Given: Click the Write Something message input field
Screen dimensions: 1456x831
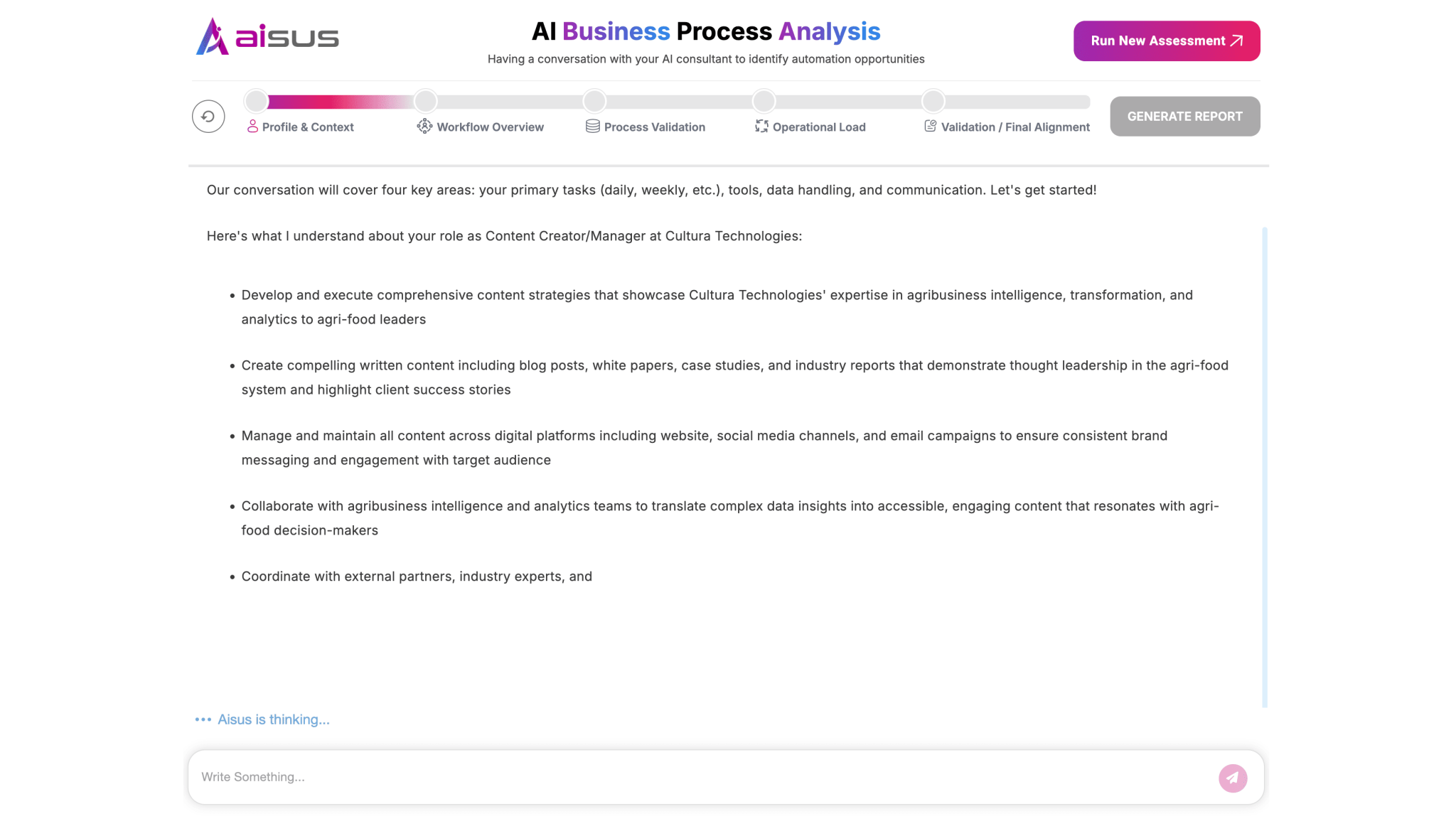Looking at the screenshot, I should 704,777.
